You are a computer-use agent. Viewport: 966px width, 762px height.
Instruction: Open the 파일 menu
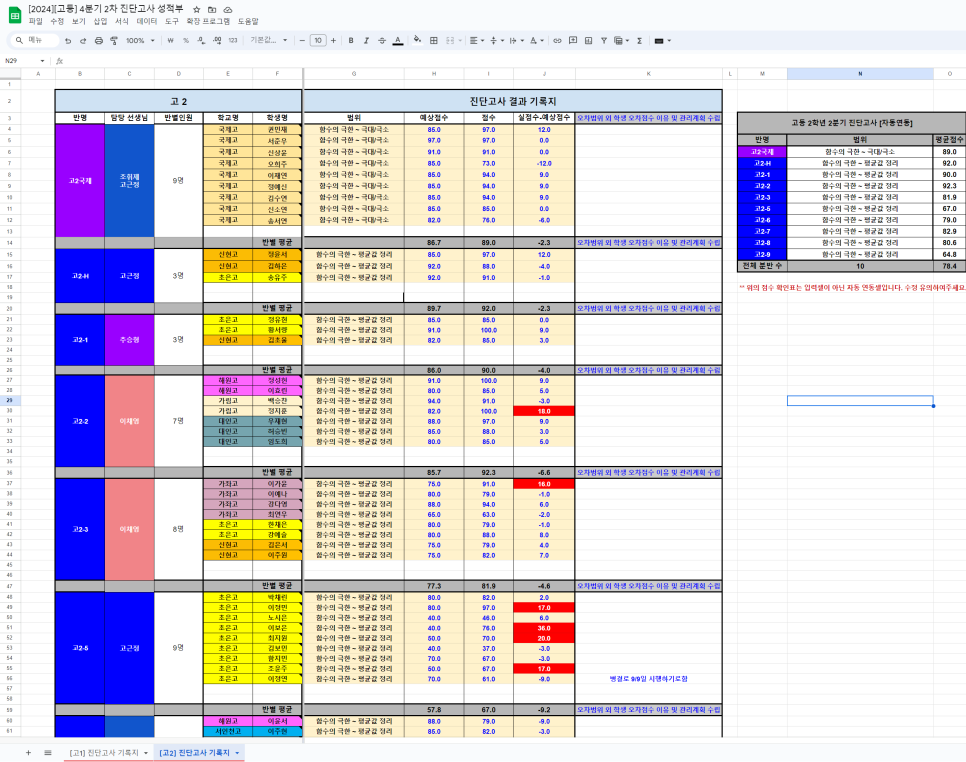point(36,22)
